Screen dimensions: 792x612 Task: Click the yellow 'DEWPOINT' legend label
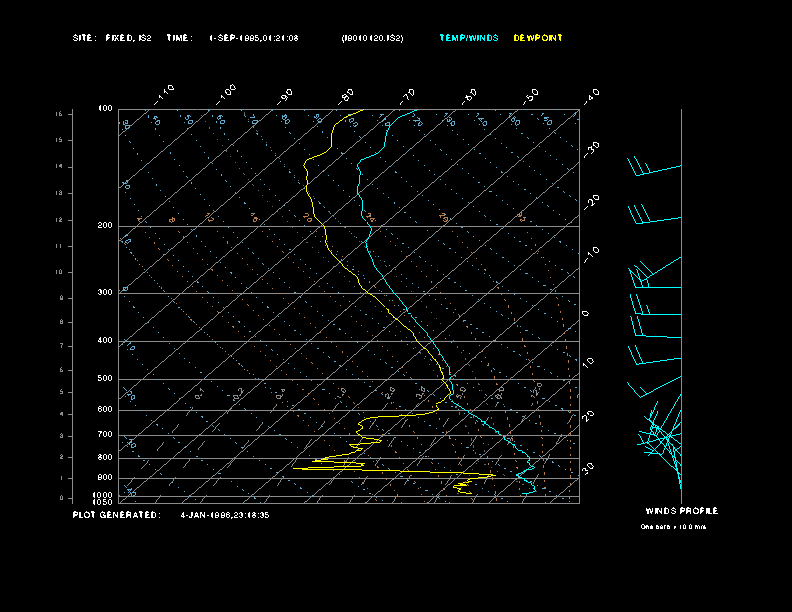[538, 38]
